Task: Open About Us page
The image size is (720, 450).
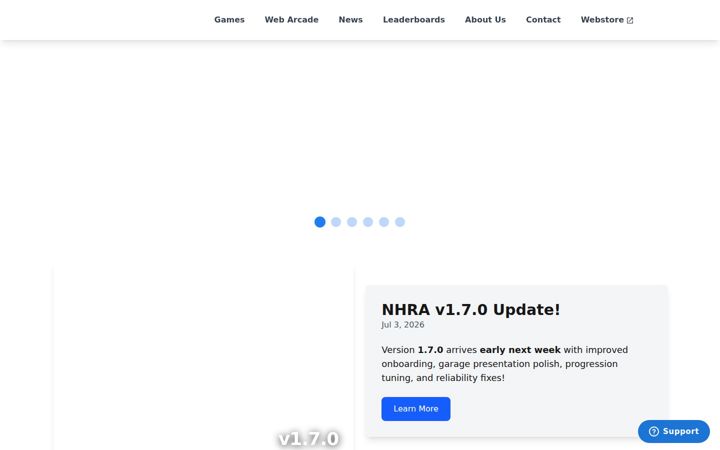Action: (485, 20)
